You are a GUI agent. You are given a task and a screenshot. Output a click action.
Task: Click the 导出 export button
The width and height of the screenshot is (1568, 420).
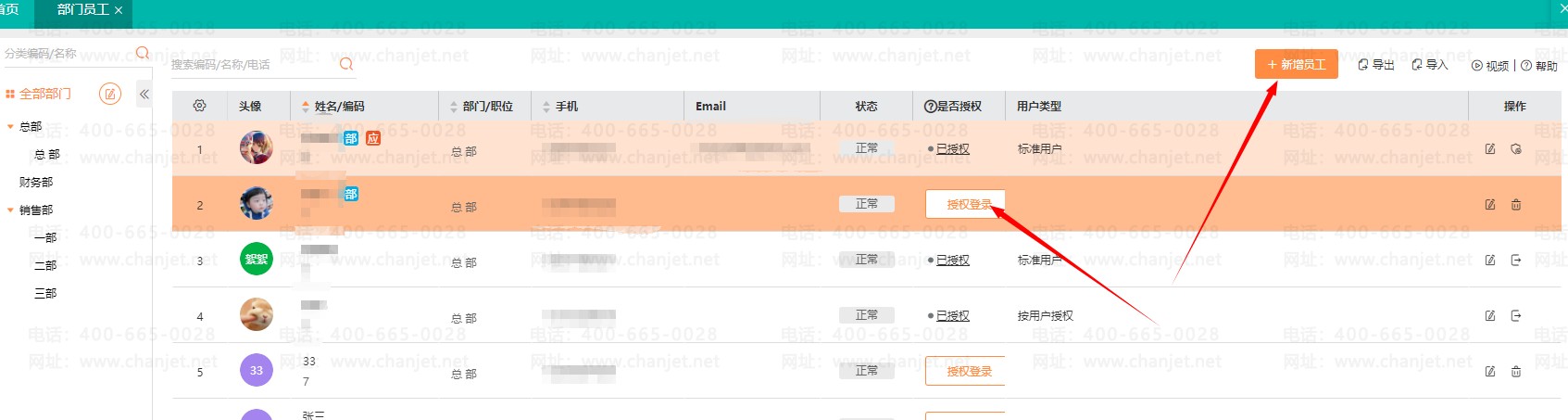[x=1376, y=65]
